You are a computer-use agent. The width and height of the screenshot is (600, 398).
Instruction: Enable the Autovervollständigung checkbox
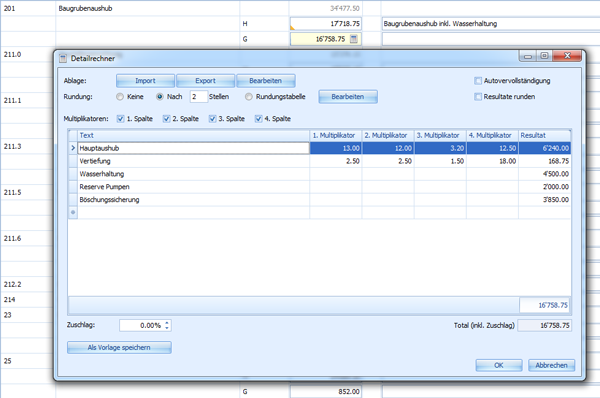(478, 81)
